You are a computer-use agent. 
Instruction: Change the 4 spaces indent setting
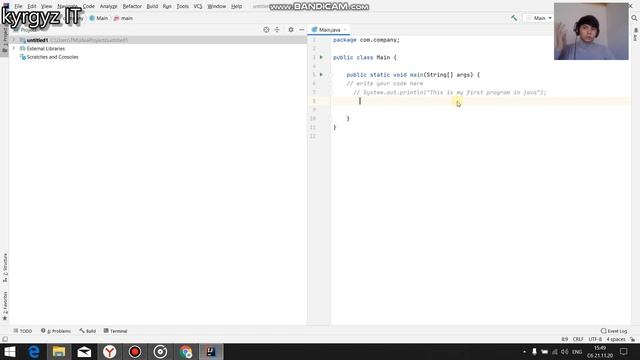coord(616,339)
